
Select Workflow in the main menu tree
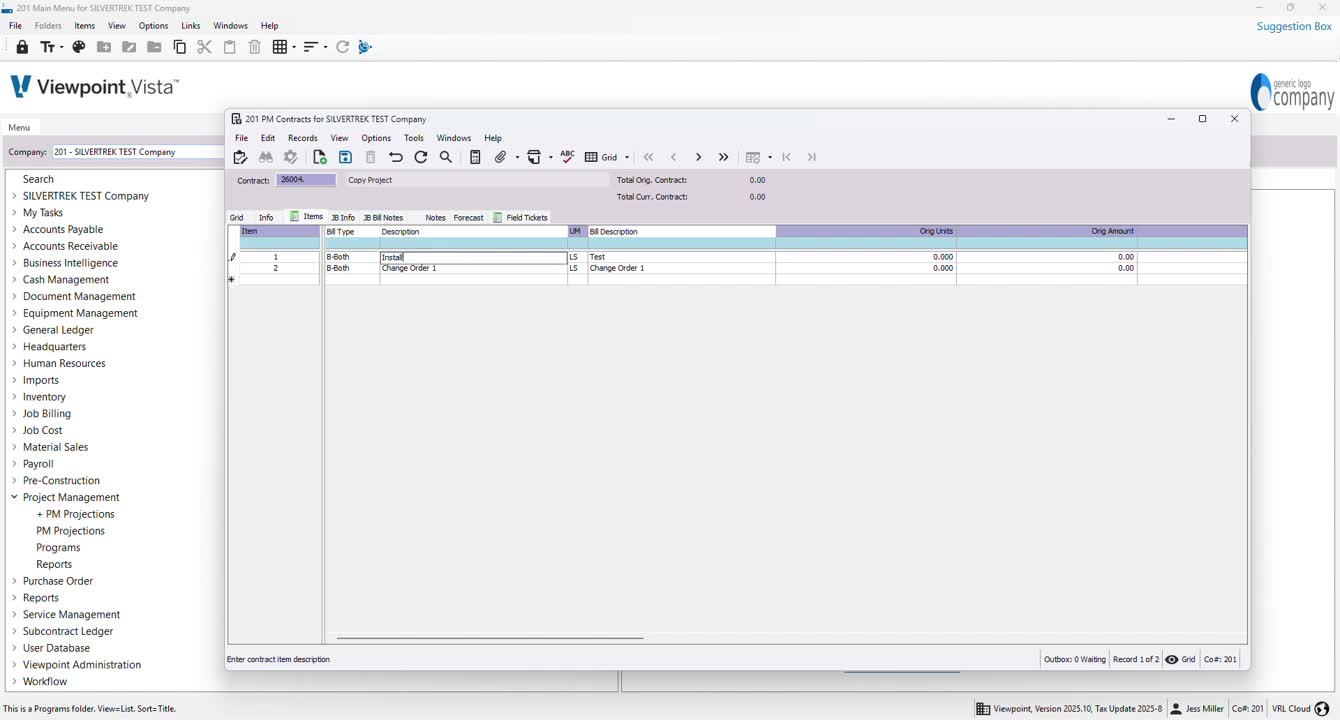tap(45, 682)
